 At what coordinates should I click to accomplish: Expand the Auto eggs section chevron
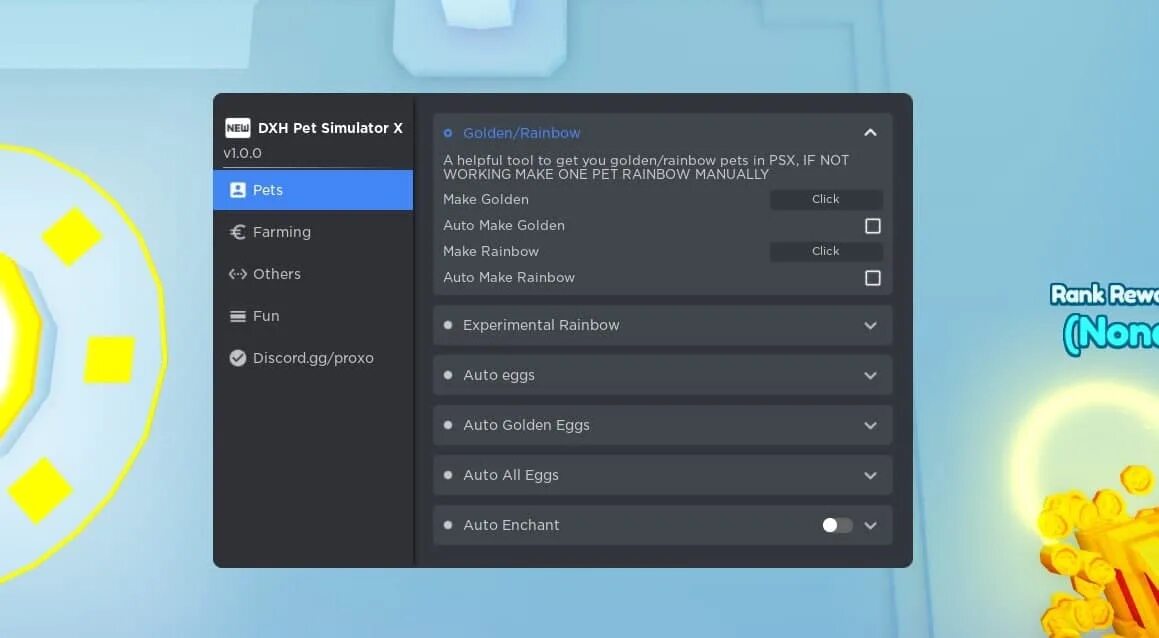point(871,376)
